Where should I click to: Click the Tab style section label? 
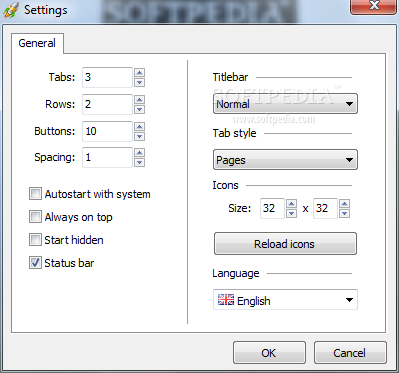[x=235, y=133]
